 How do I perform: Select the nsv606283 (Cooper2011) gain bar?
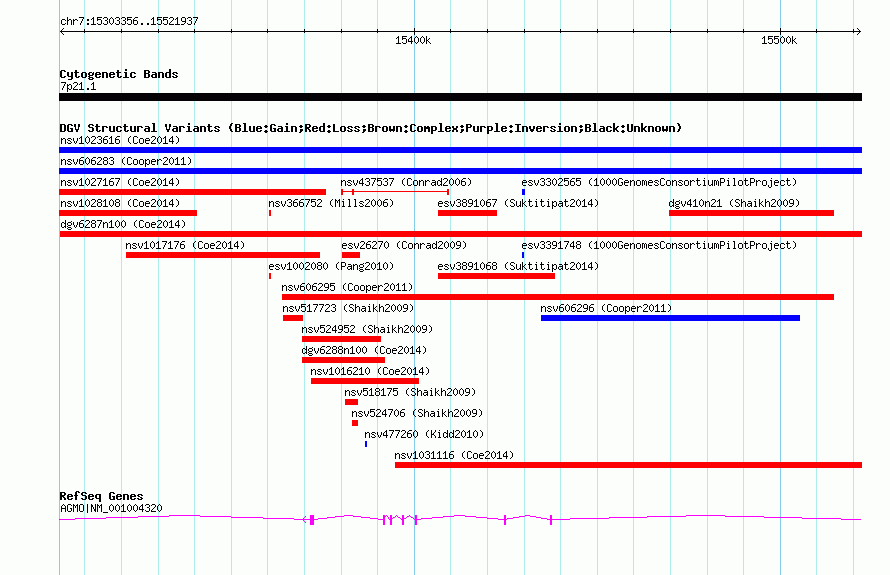(x=460, y=171)
